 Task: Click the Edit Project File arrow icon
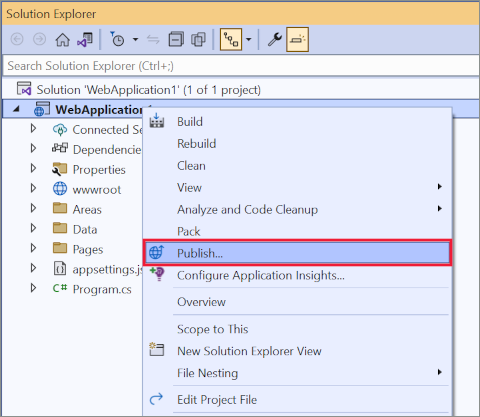click(x=156, y=399)
